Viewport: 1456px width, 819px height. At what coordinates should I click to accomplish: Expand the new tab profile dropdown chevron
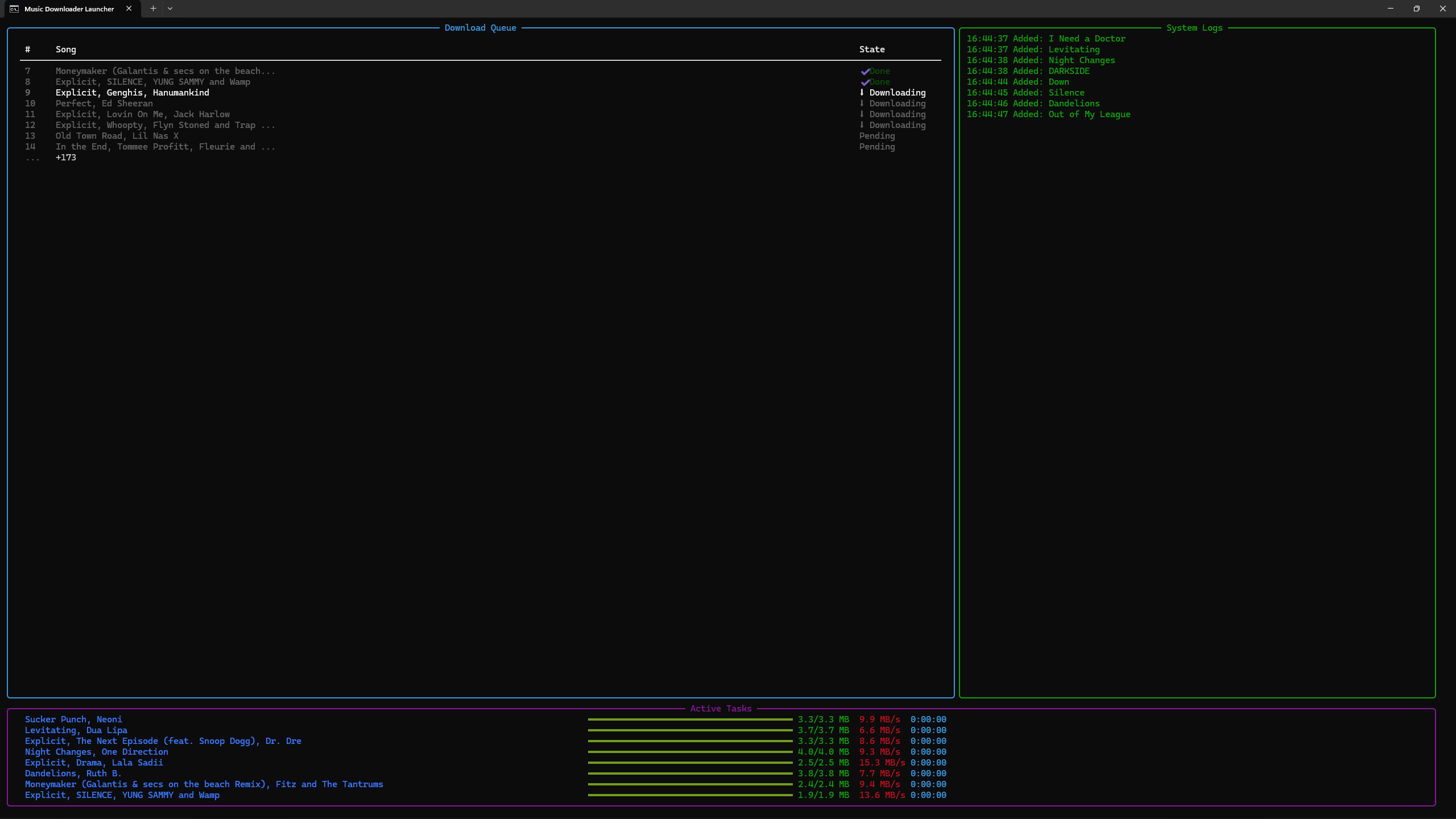(x=170, y=9)
